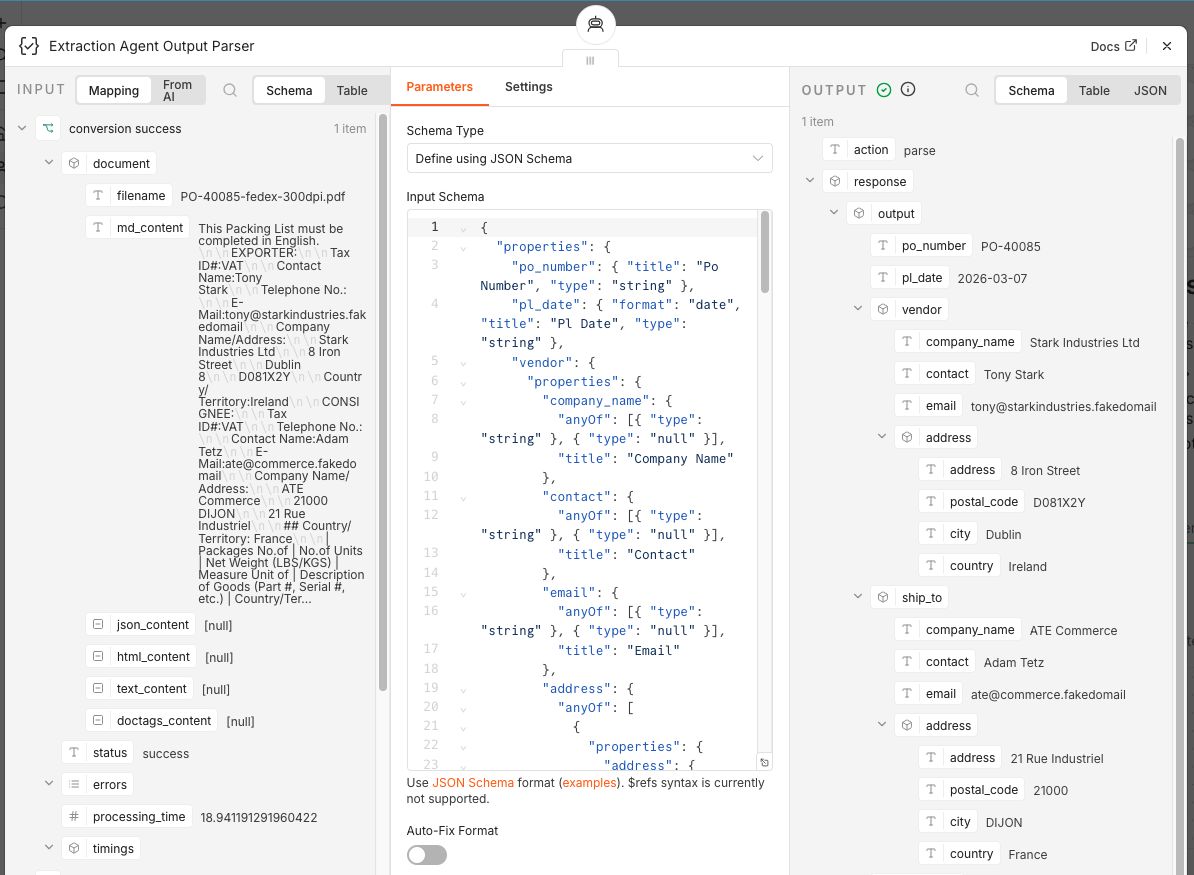Open Docs external link
This screenshot has height=875, width=1194.
point(1113,46)
